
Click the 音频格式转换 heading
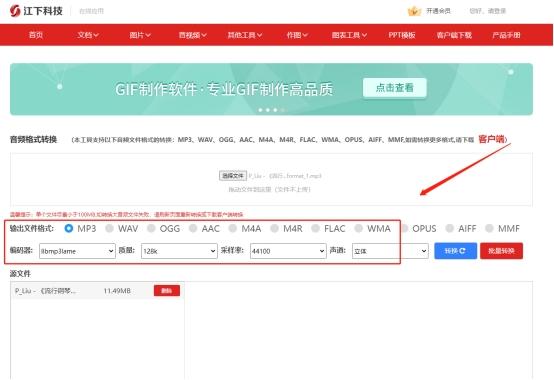(33, 139)
